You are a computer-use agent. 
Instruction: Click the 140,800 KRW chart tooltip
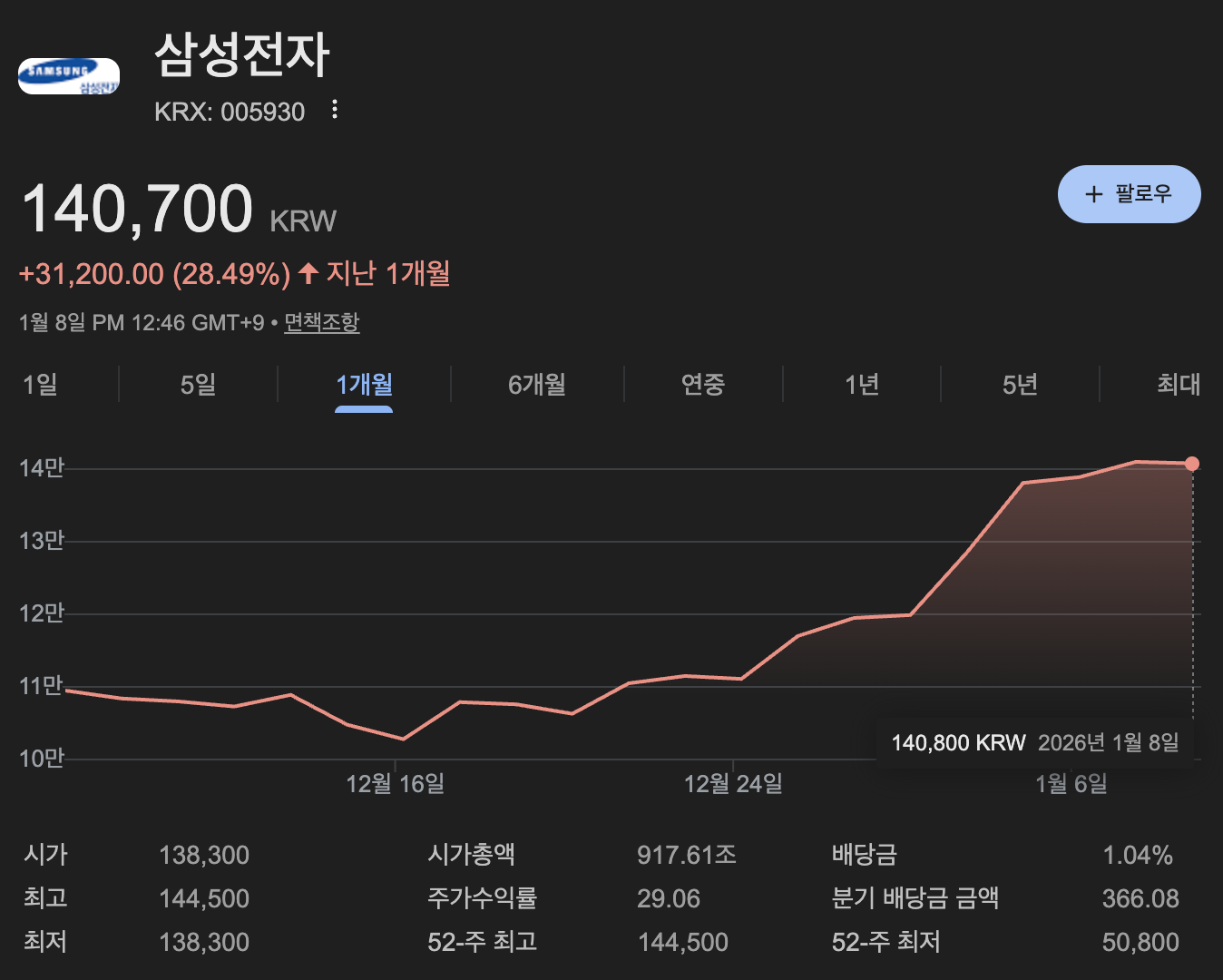click(1035, 743)
